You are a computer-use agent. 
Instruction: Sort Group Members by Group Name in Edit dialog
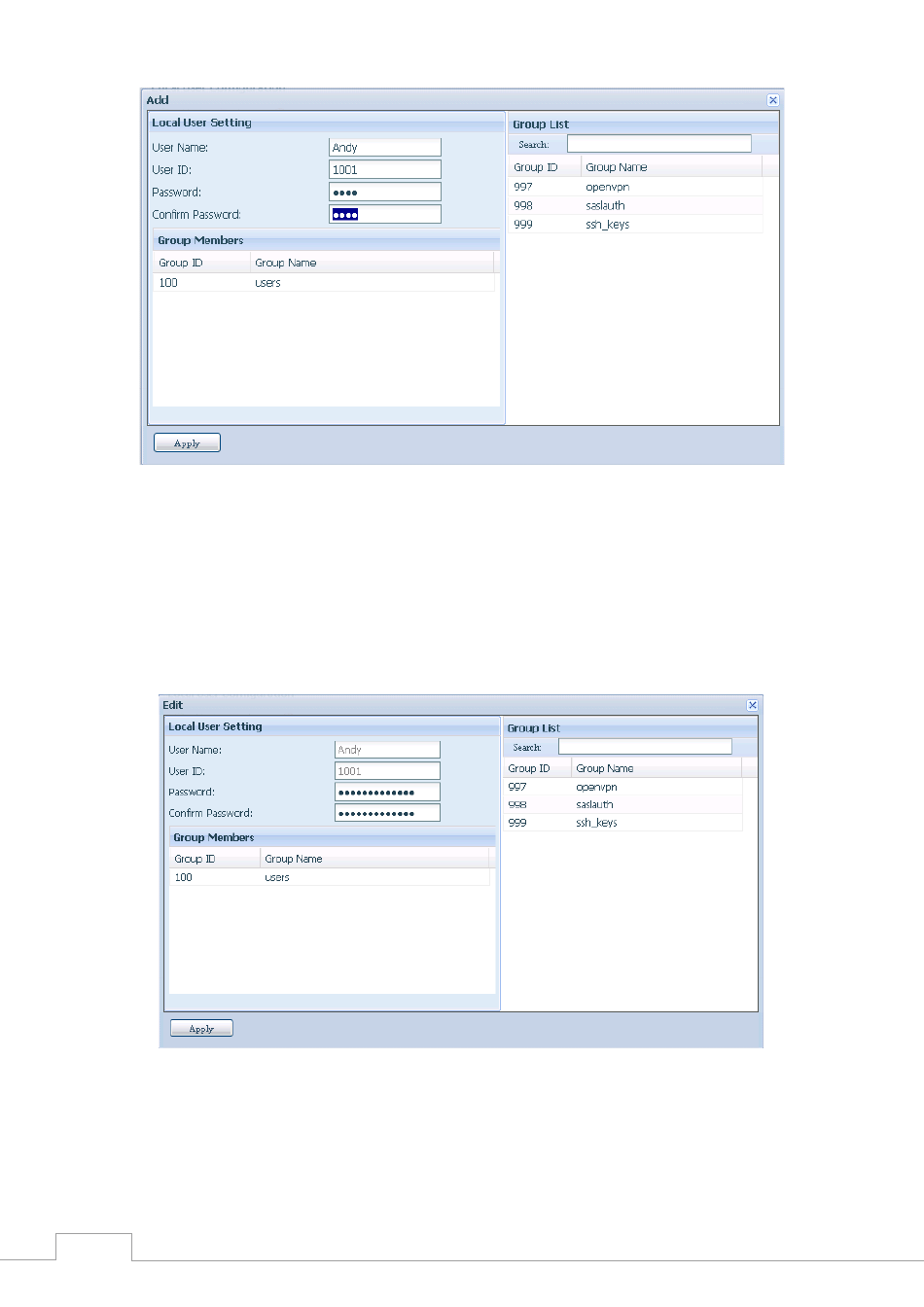[374, 859]
